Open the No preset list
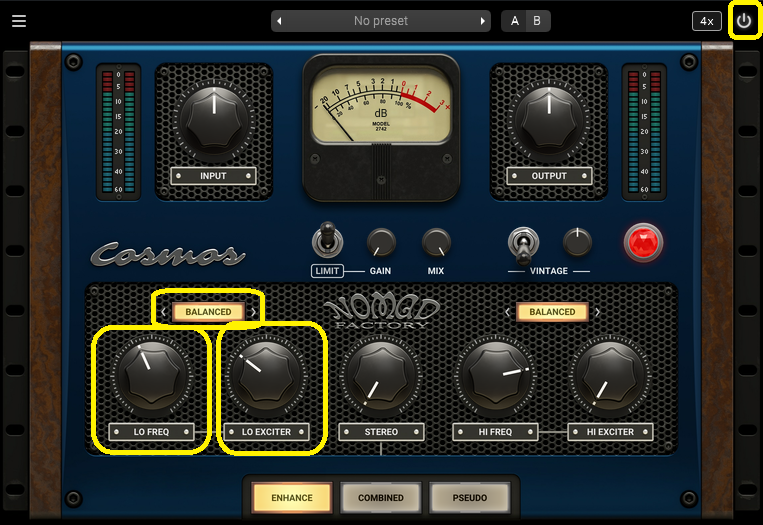The width and height of the screenshot is (763, 525). click(x=381, y=21)
